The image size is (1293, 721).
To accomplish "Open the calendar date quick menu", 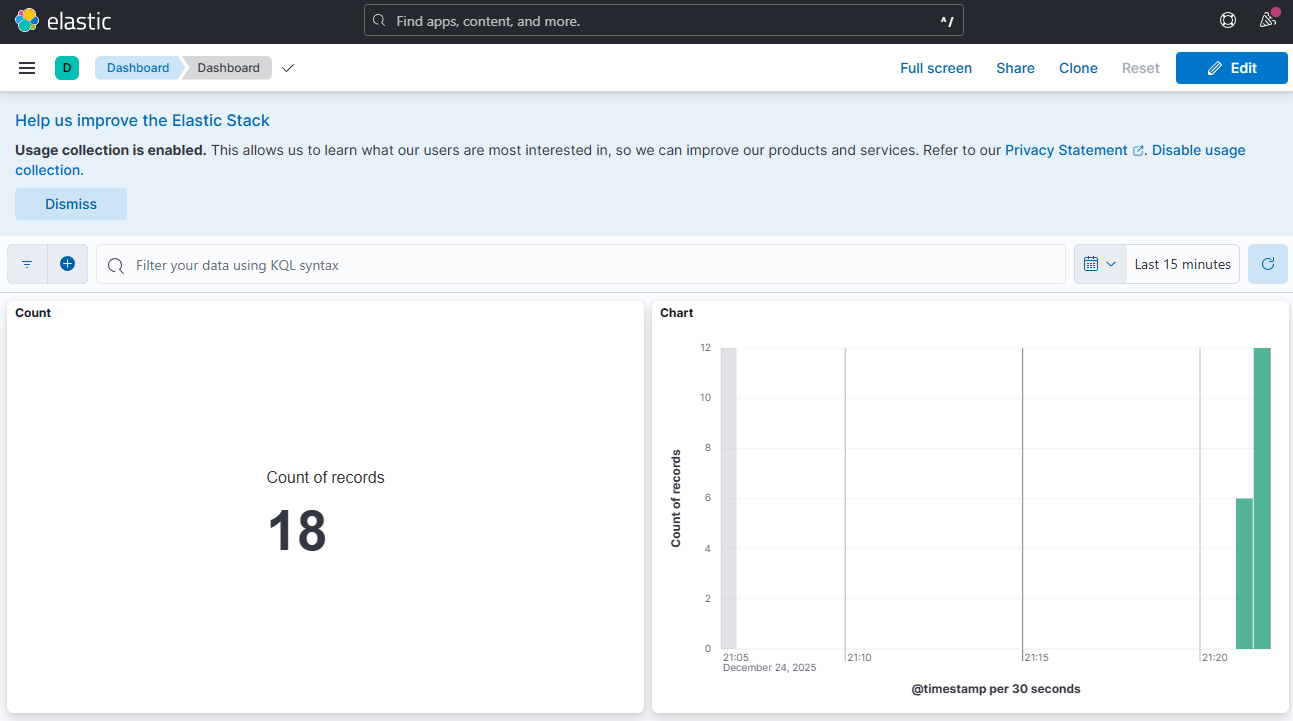I will tap(1099, 264).
